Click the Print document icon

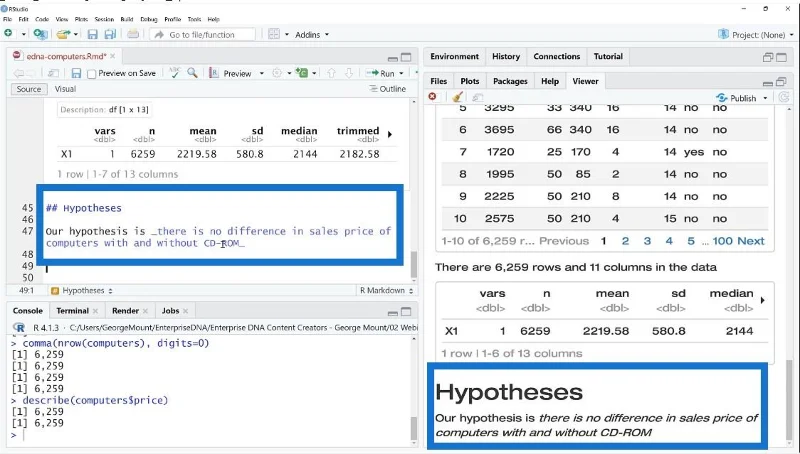coord(133,34)
